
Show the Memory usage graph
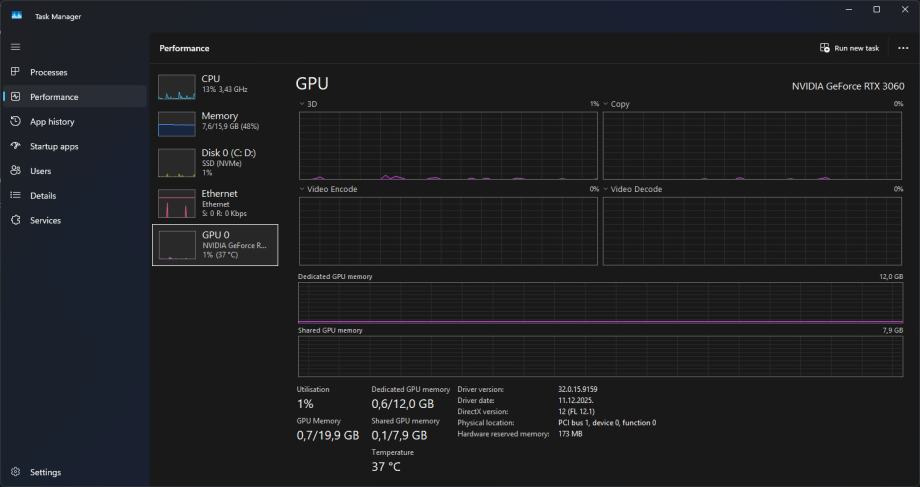[215, 122]
